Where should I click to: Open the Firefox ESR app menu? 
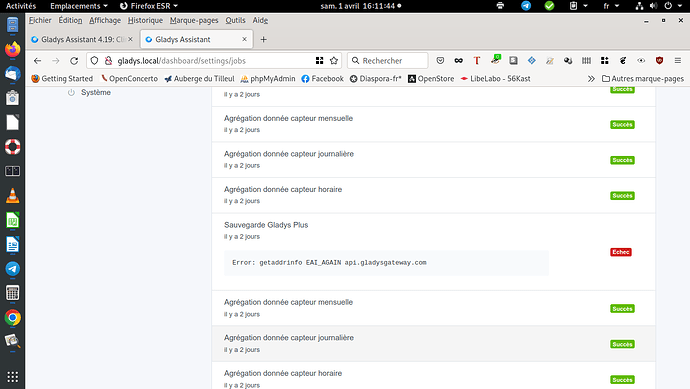[149, 6]
